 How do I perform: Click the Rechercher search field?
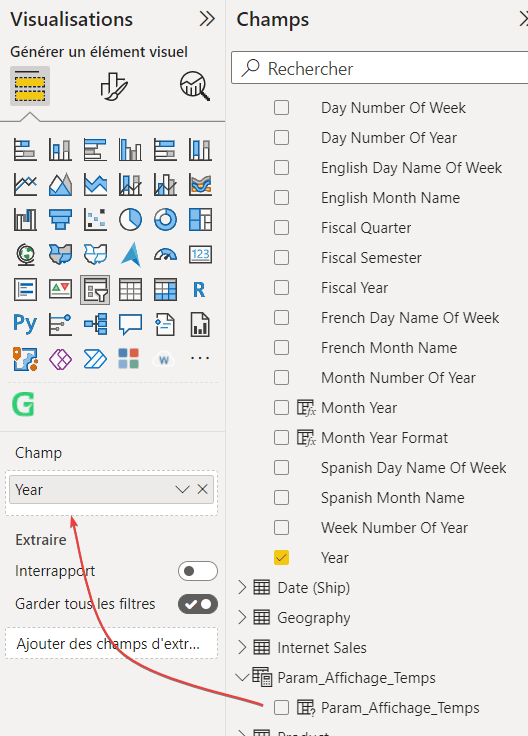click(x=380, y=69)
